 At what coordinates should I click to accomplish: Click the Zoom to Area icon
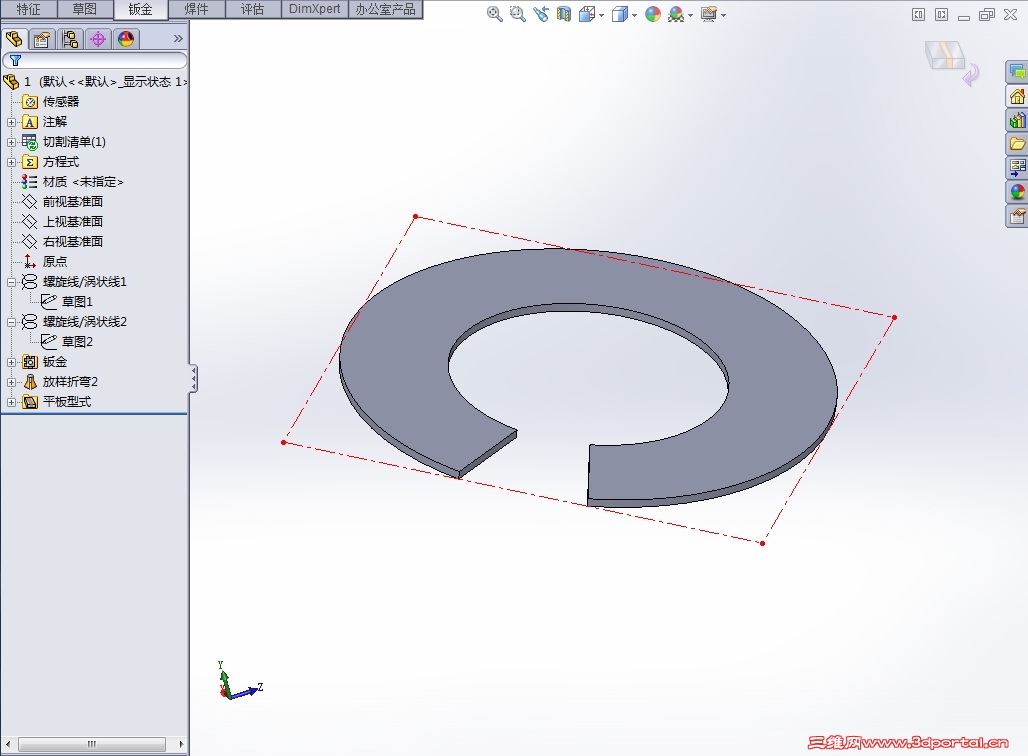[x=518, y=14]
